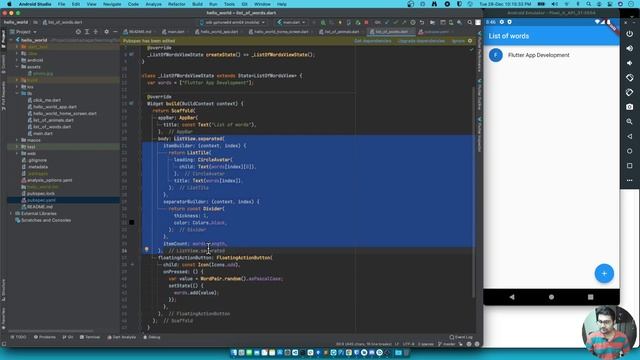
Task: Open the Terminal tool window
Action: point(90,337)
